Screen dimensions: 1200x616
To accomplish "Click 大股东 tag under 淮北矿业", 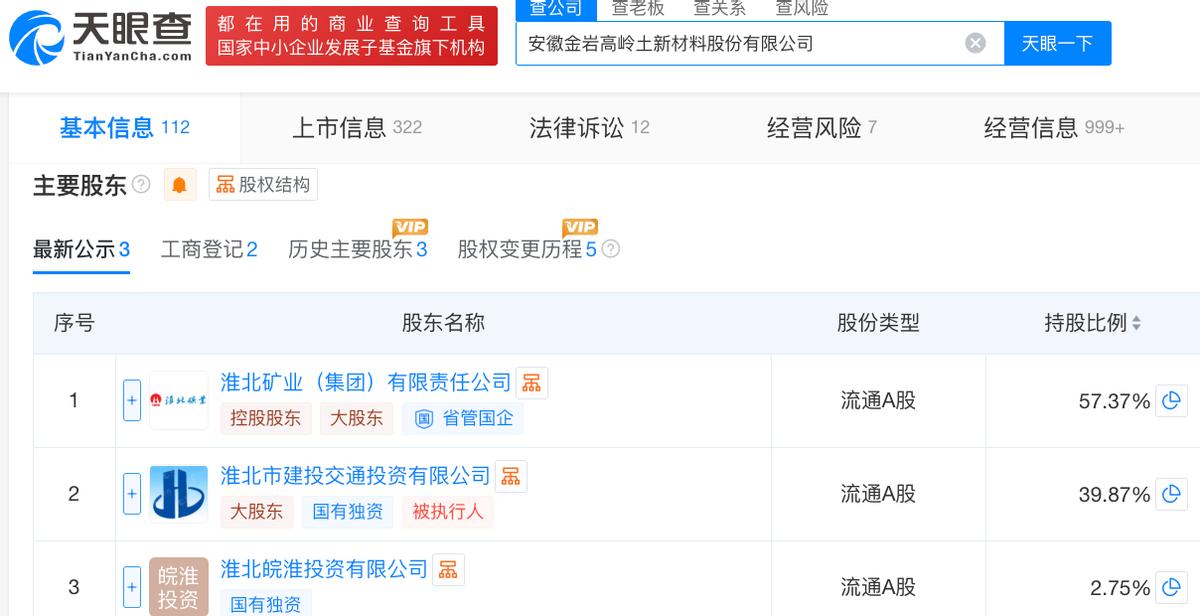I will (357, 419).
